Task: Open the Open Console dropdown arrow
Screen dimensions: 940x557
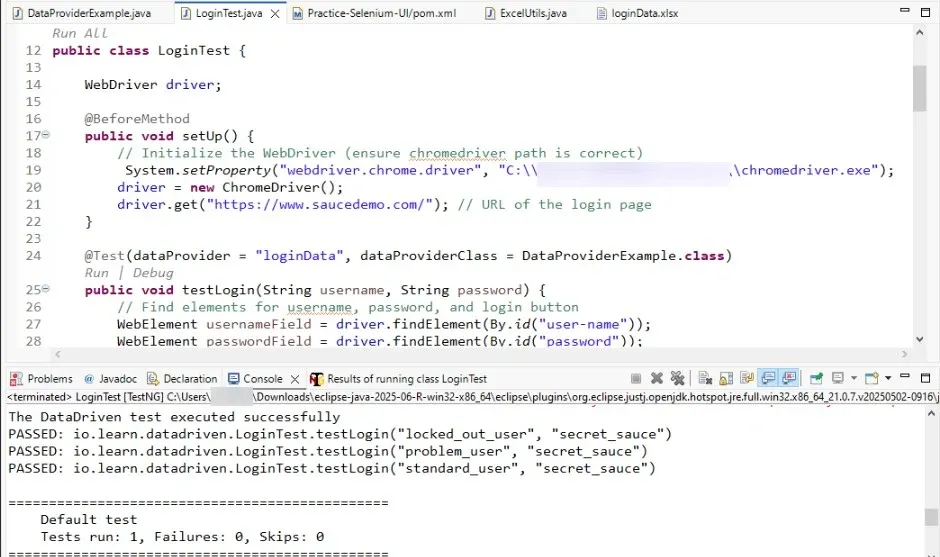Action: [888, 378]
